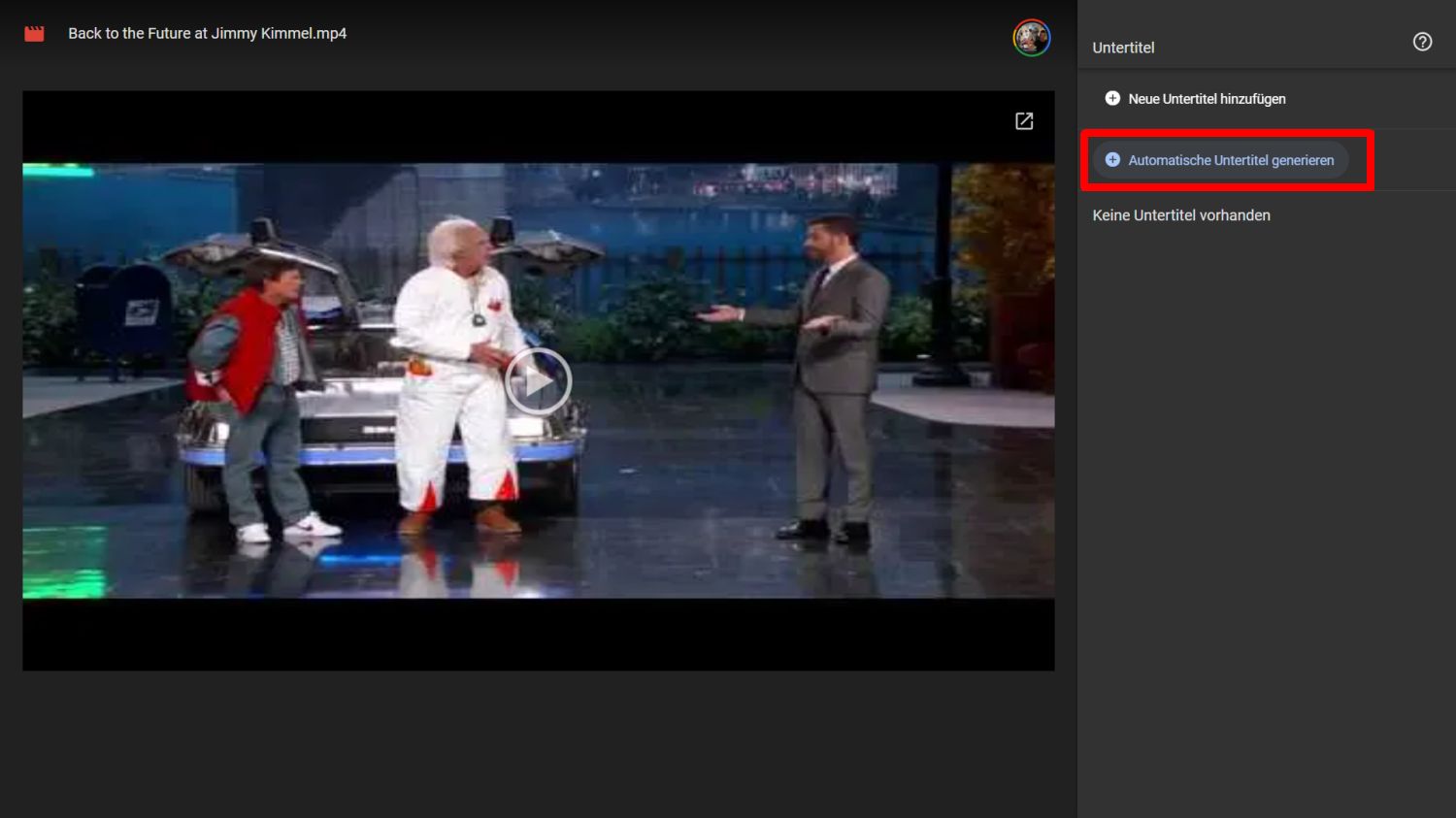This screenshot has width=1456, height=818.
Task: Play the video using the center play button
Action: coord(538,381)
